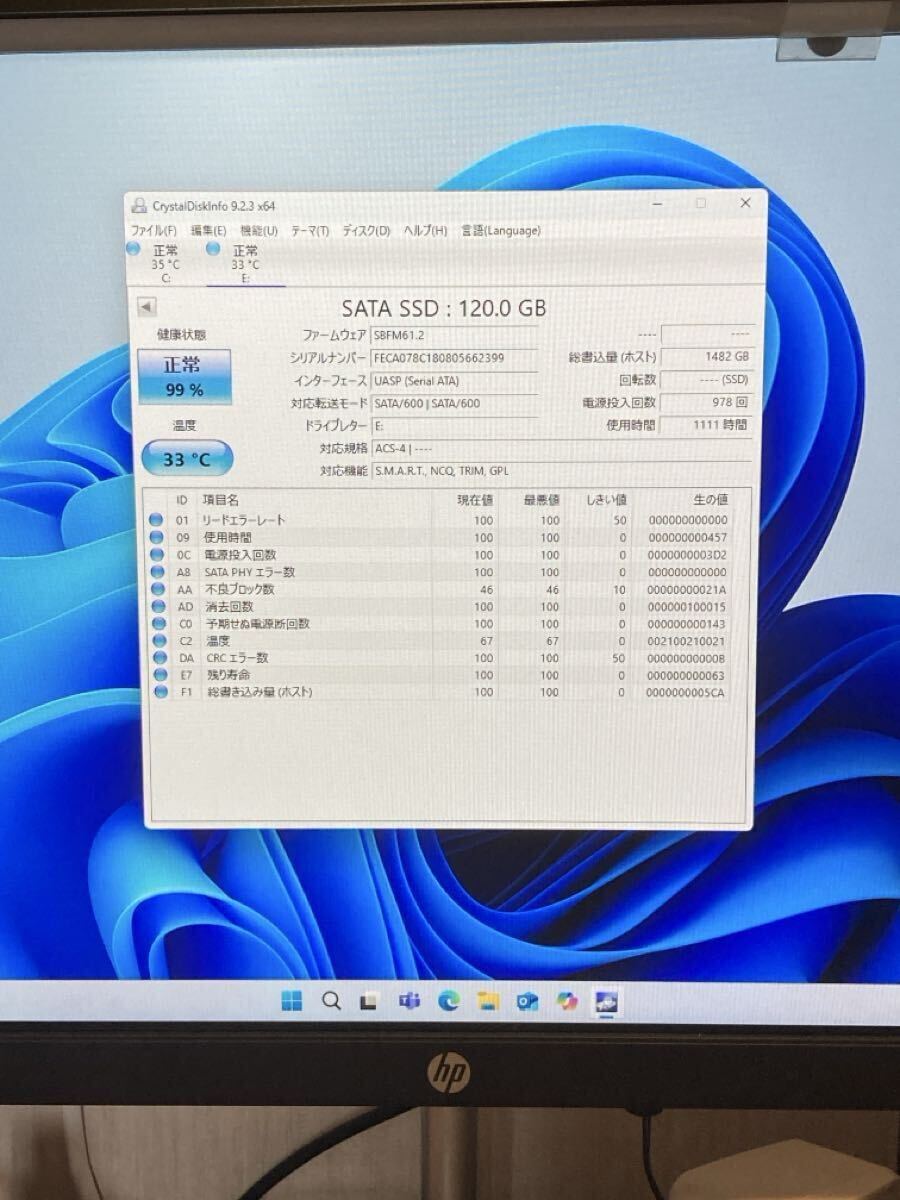Click the status circle for 電源投入回数 row (0C)
The width and height of the screenshot is (900, 1200).
click(x=156, y=554)
